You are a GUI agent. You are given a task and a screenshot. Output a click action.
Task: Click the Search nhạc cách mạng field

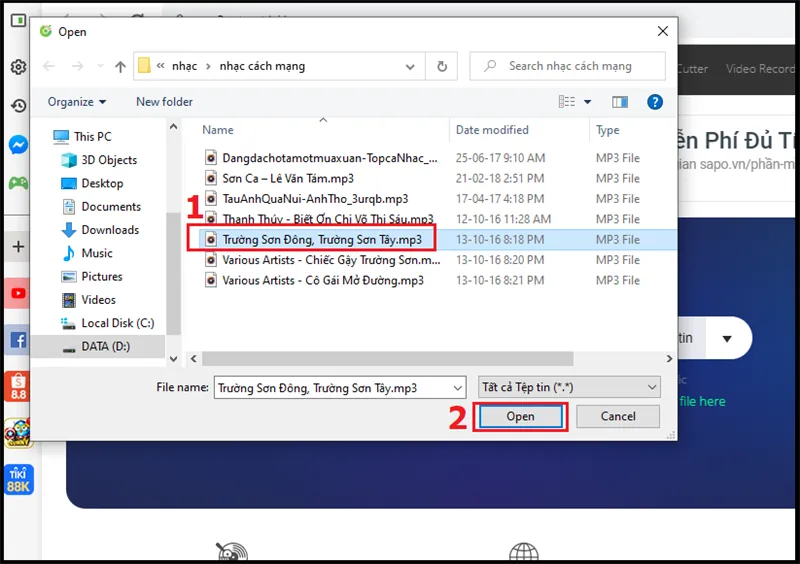coord(567,66)
